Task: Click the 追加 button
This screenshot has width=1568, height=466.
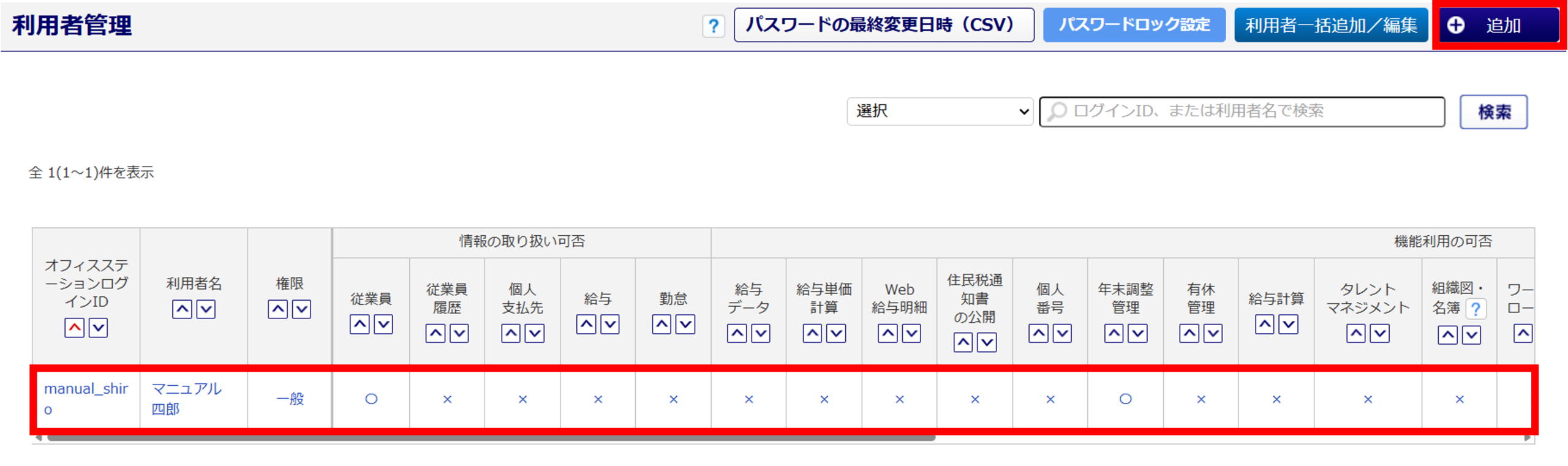Action: pyautogui.click(x=1499, y=25)
